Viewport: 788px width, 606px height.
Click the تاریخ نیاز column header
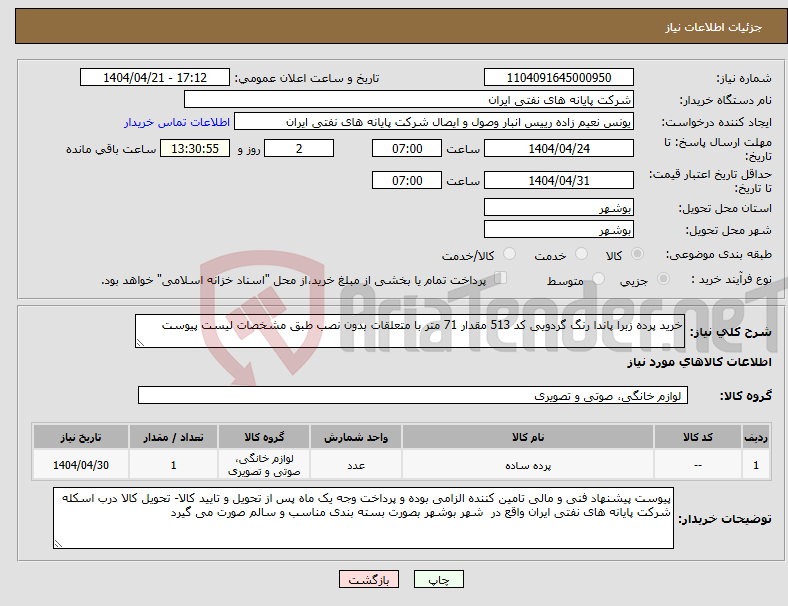(81, 437)
